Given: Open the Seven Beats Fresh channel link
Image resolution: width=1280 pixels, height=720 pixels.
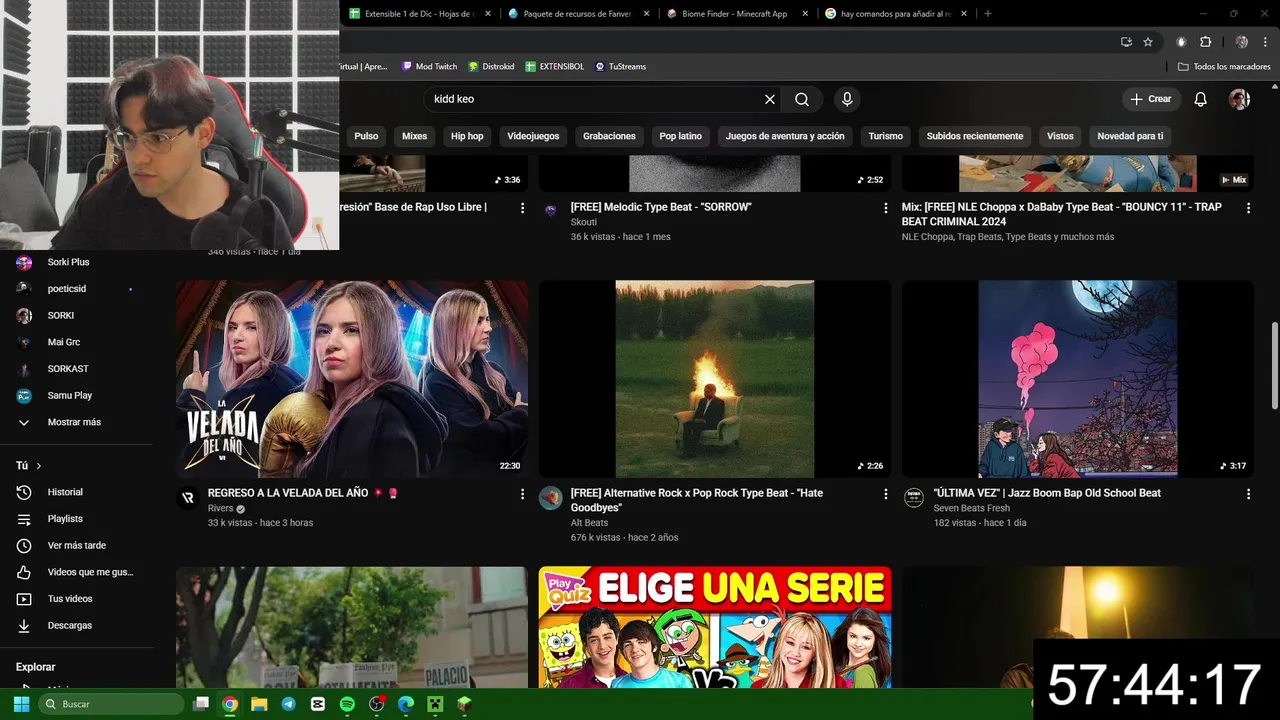Looking at the screenshot, I should pyautogui.click(x=972, y=508).
